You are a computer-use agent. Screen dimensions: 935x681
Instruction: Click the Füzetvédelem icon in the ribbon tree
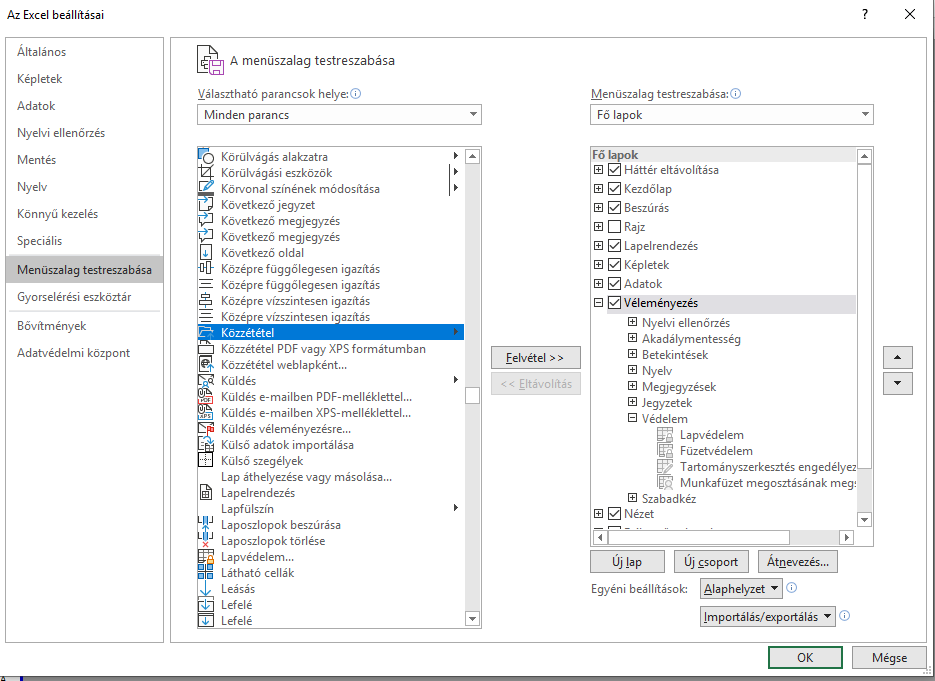[x=665, y=451]
